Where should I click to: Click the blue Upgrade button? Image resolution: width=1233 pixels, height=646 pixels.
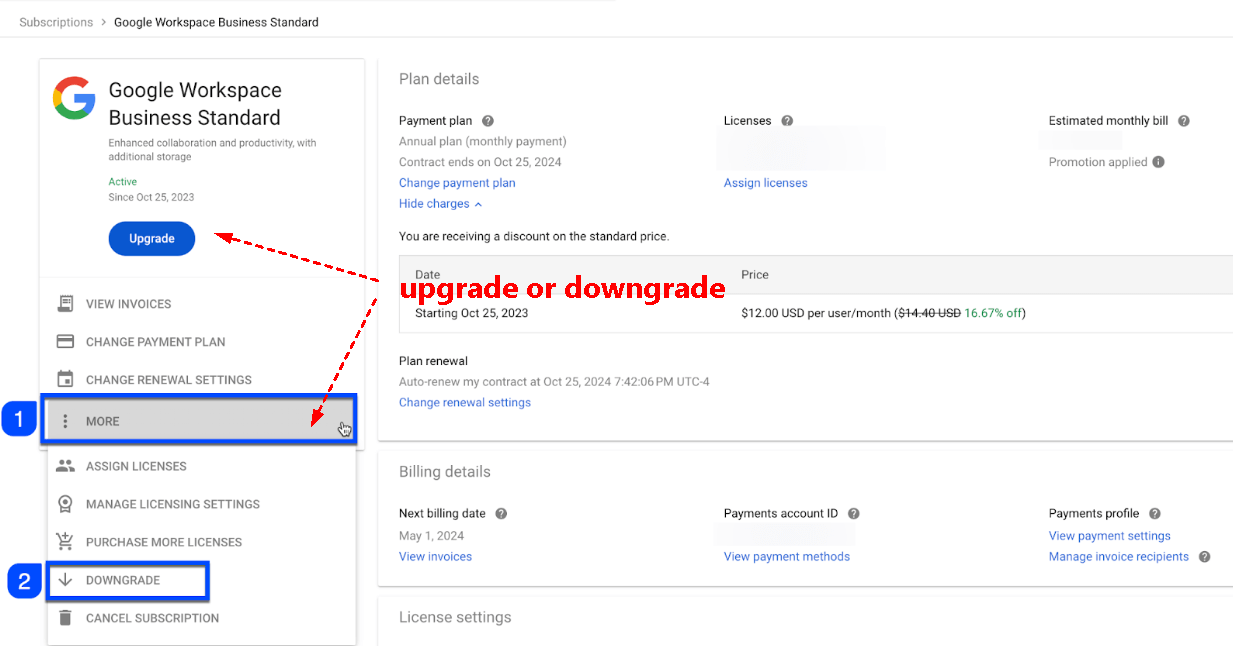(152, 239)
